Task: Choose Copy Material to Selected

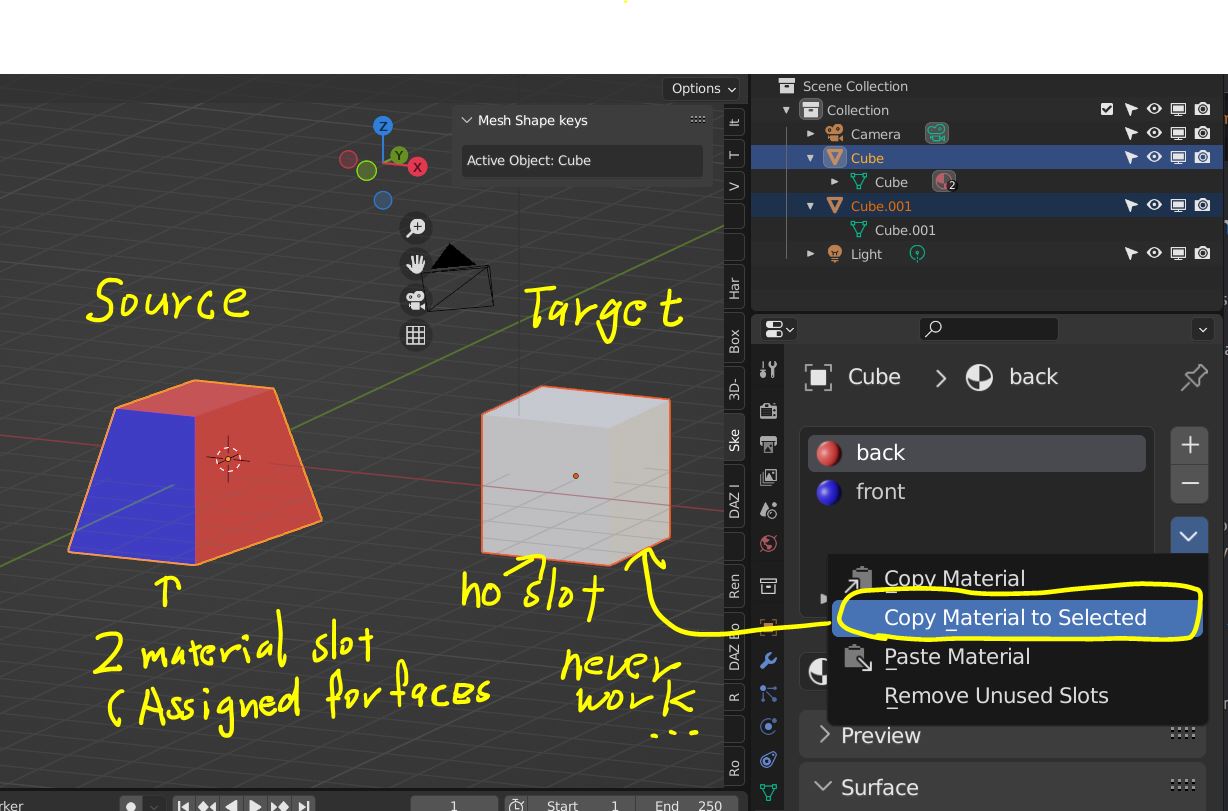Action: click(1018, 617)
